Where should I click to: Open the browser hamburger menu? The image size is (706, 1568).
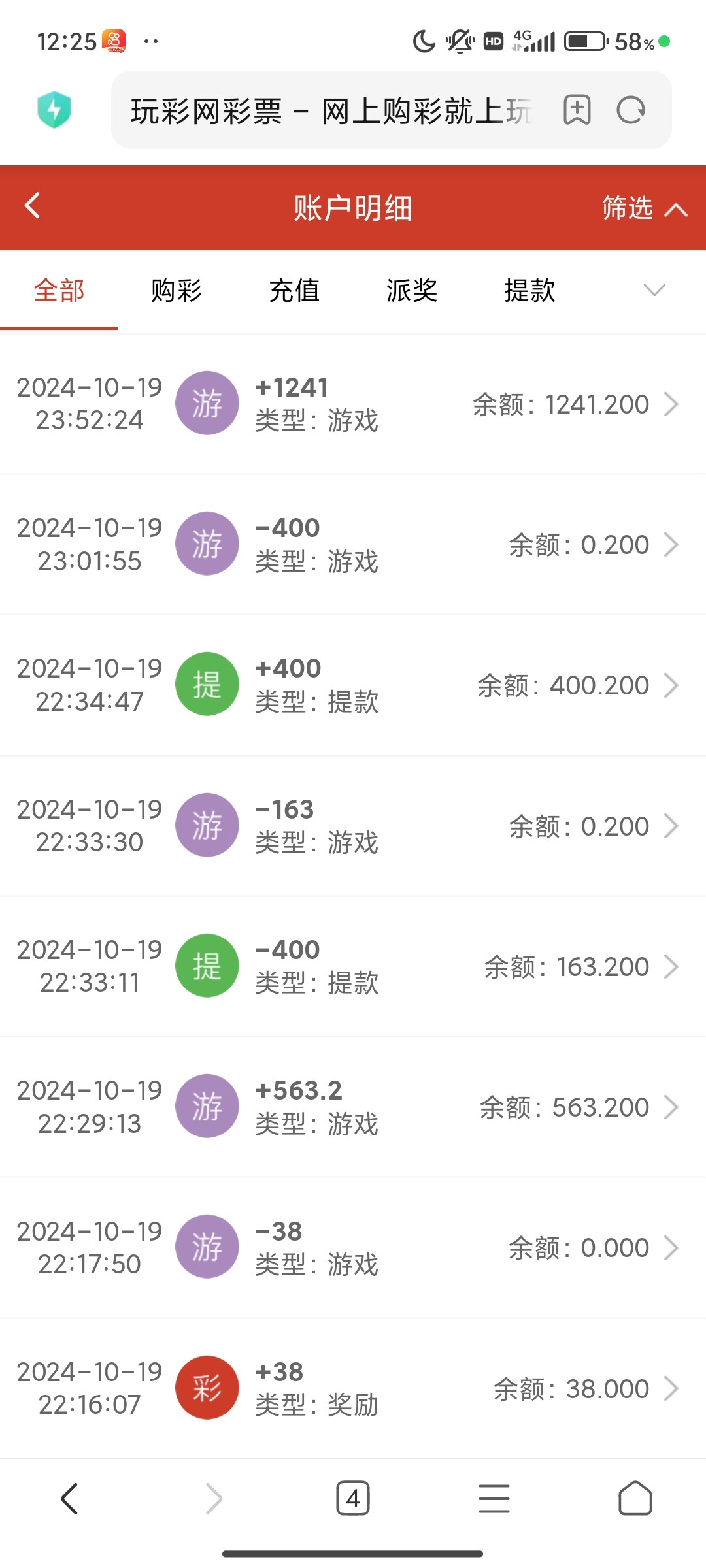(494, 1498)
